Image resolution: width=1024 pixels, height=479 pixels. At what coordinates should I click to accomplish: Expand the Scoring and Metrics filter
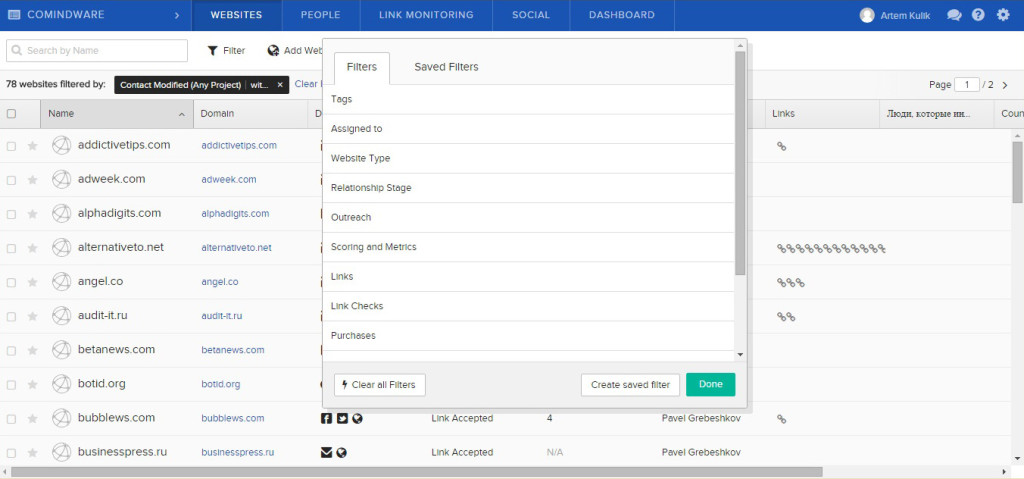coord(373,247)
